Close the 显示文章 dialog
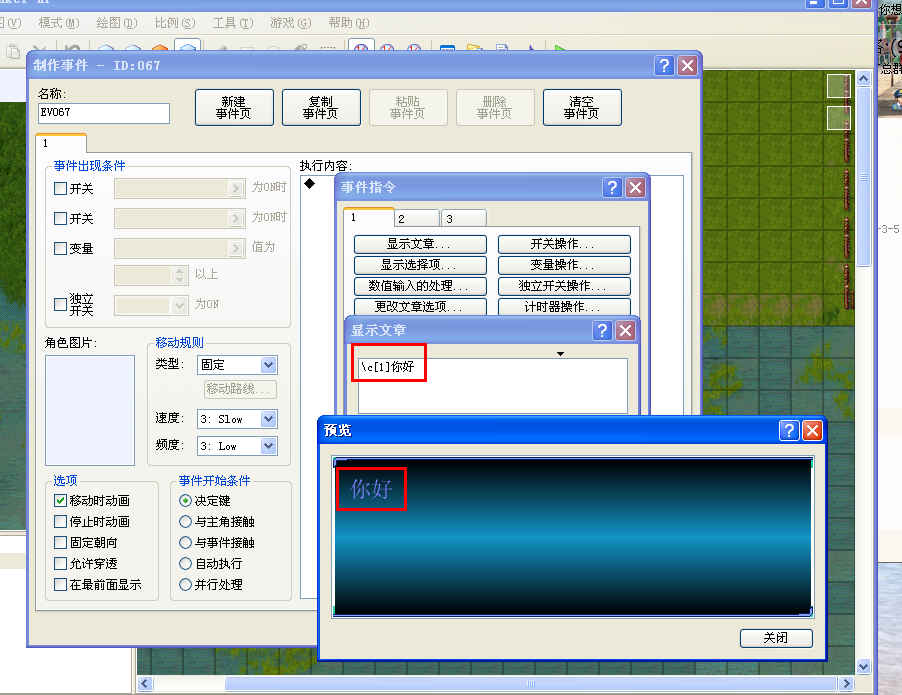This screenshot has width=902, height=695. click(625, 330)
